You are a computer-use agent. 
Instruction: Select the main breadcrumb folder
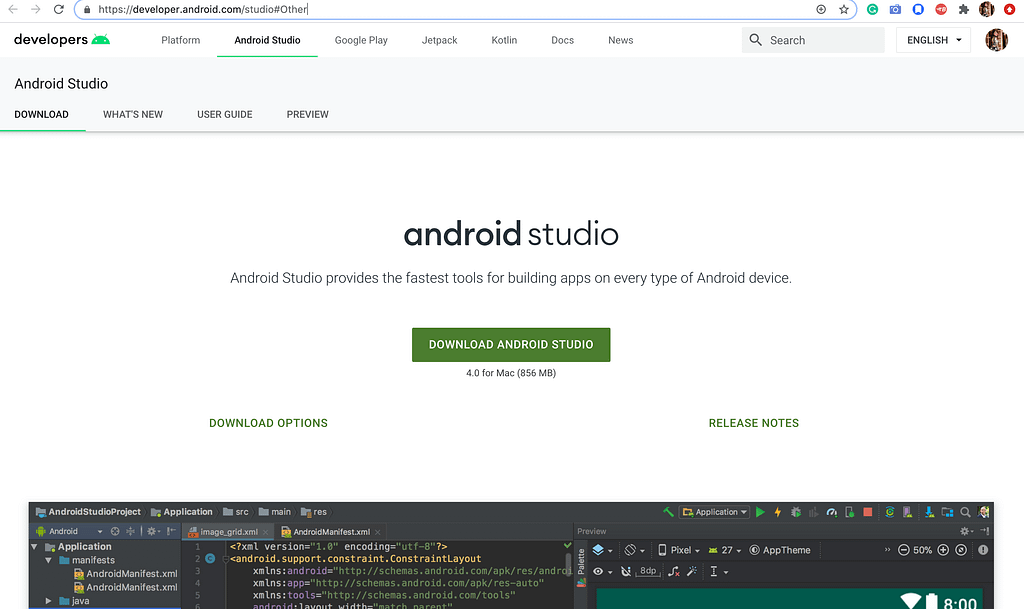click(x=275, y=512)
